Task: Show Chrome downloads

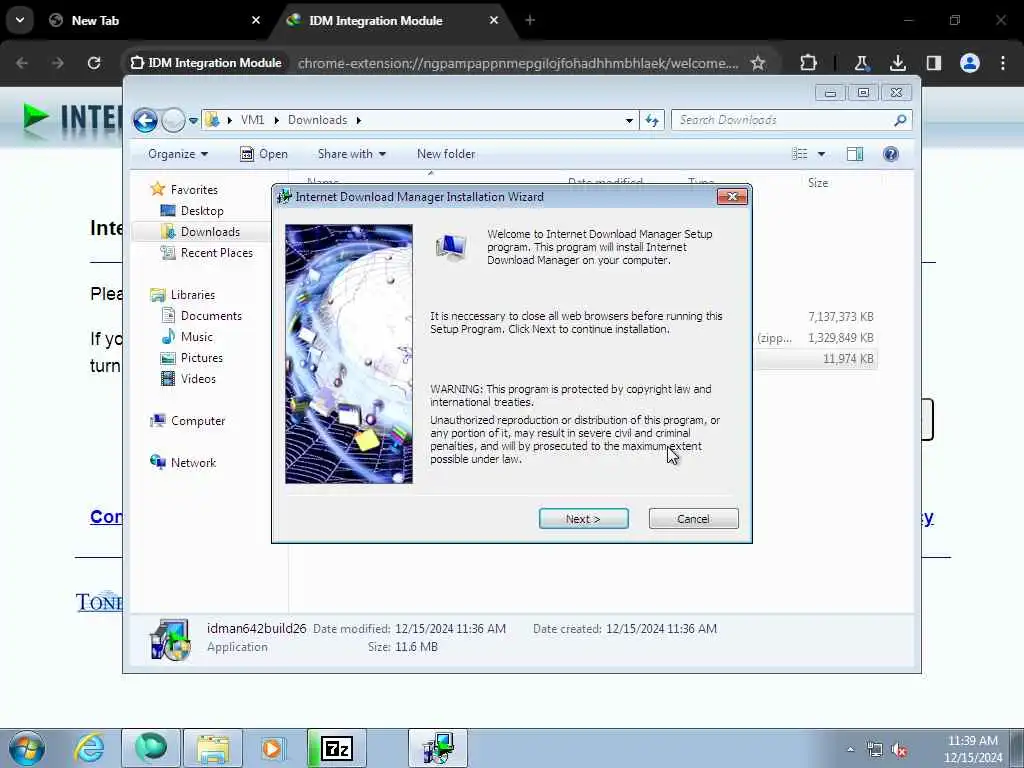Action: point(897,63)
